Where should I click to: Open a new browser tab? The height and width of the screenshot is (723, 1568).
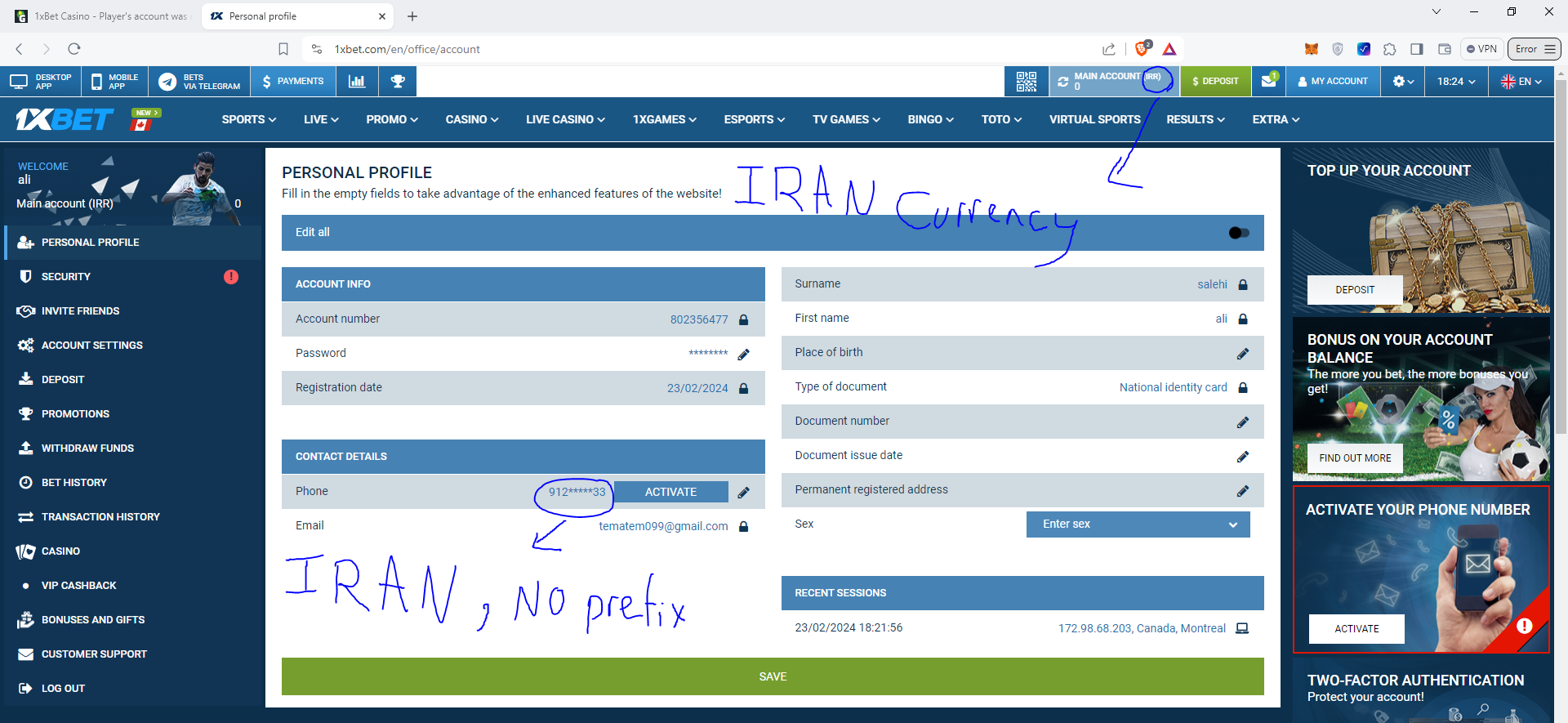pos(412,16)
